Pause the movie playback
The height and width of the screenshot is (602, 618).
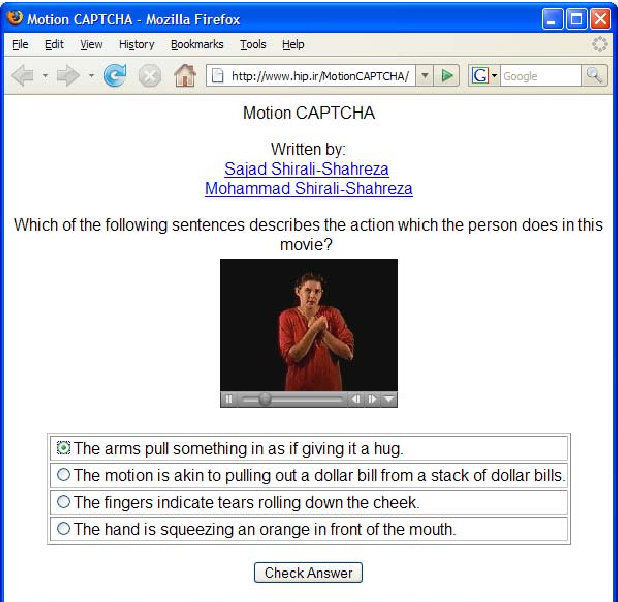tap(229, 399)
